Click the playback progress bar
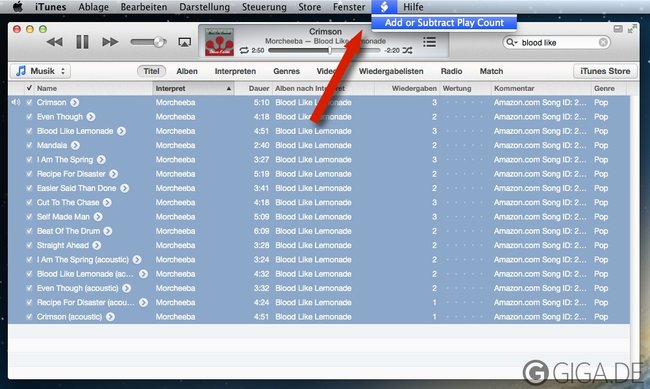 click(x=324, y=50)
